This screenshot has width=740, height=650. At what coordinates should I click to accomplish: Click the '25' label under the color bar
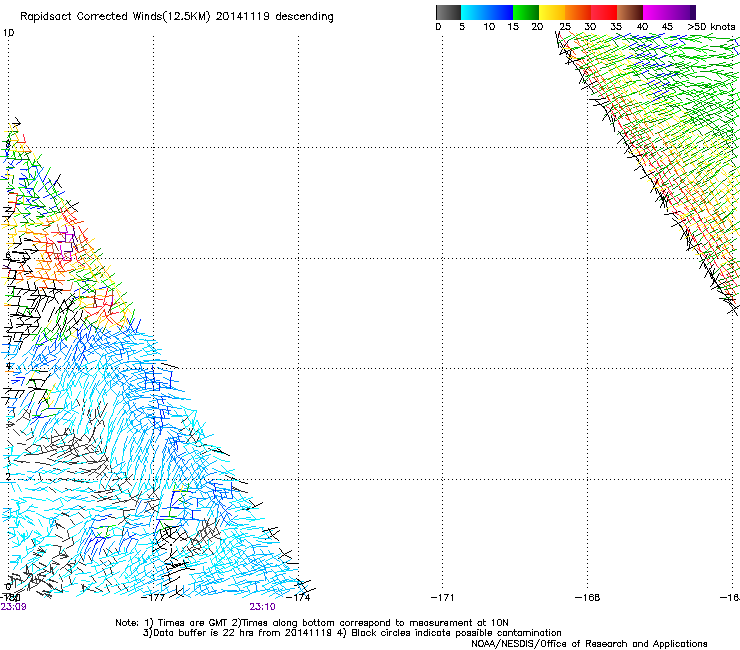click(x=565, y=27)
